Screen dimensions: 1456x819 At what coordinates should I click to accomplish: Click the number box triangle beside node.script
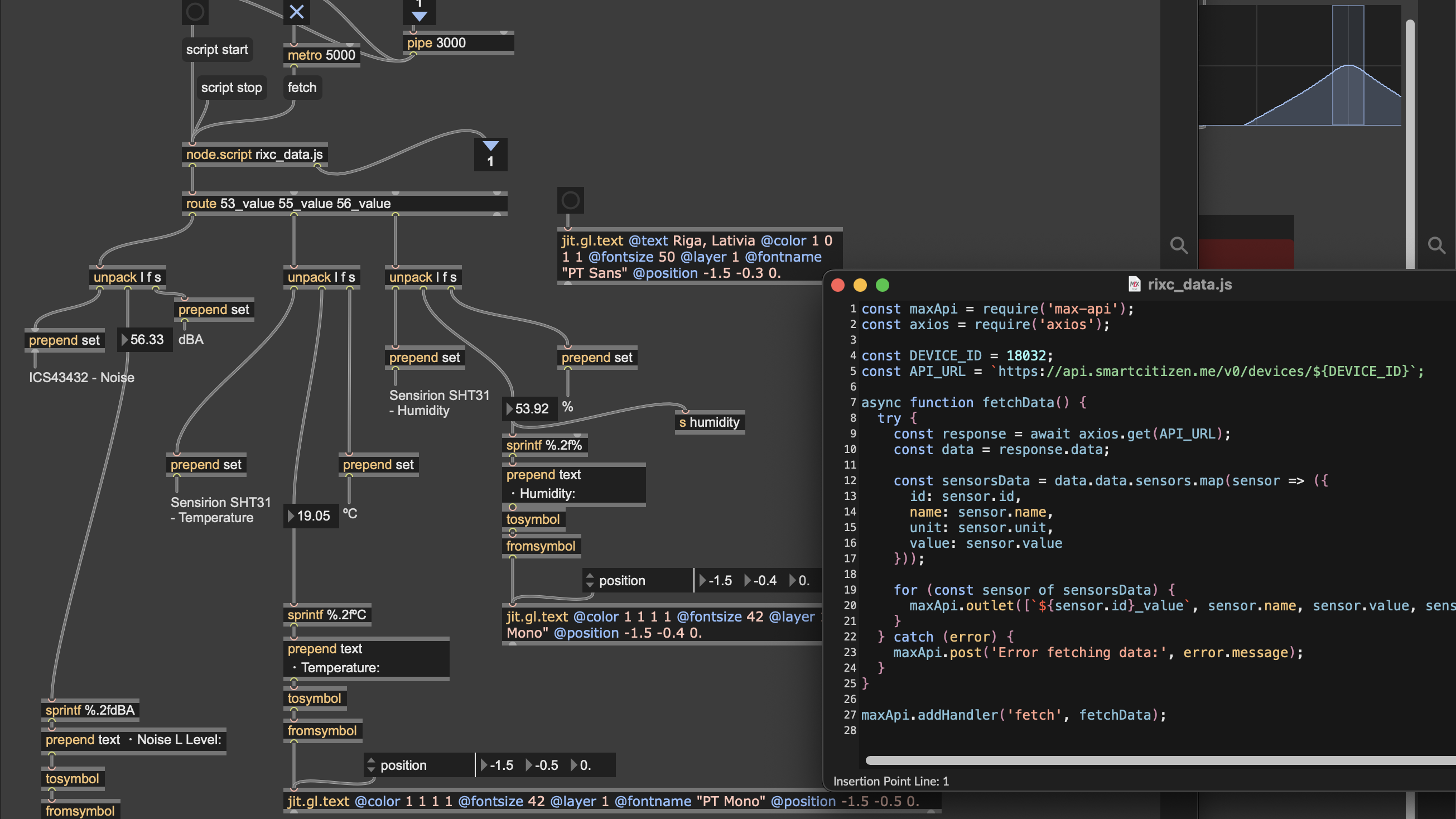click(x=490, y=146)
